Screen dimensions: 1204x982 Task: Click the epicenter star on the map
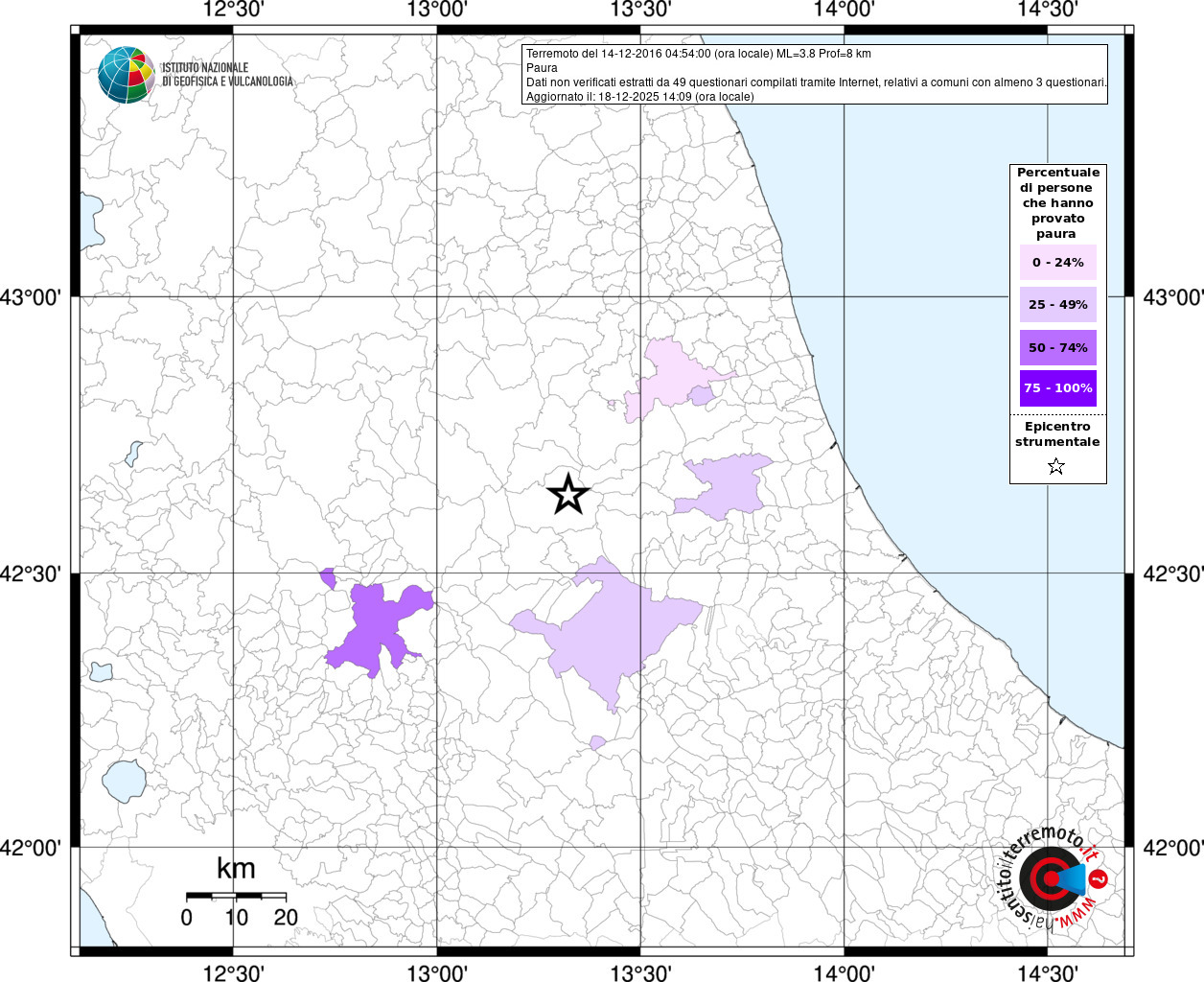coord(567,495)
